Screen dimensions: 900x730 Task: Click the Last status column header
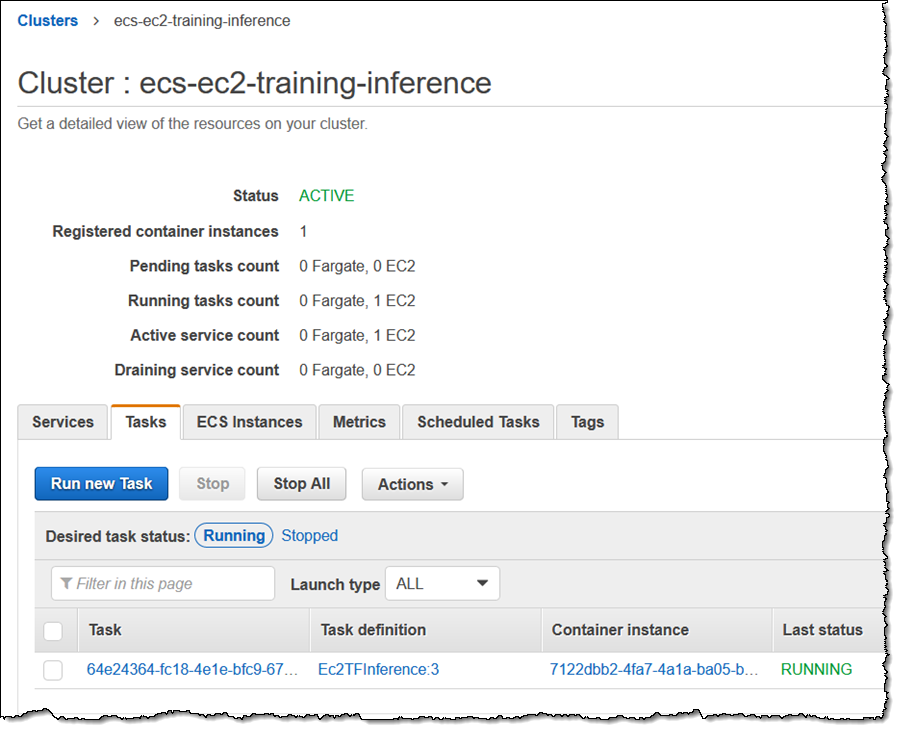point(822,630)
